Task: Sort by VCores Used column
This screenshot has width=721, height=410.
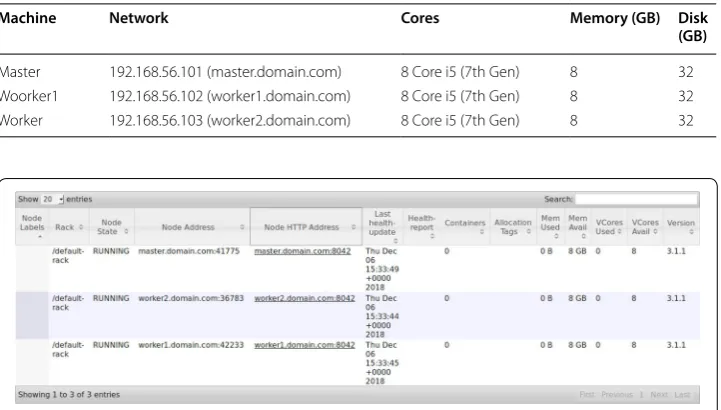Action: tap(609, 227)
